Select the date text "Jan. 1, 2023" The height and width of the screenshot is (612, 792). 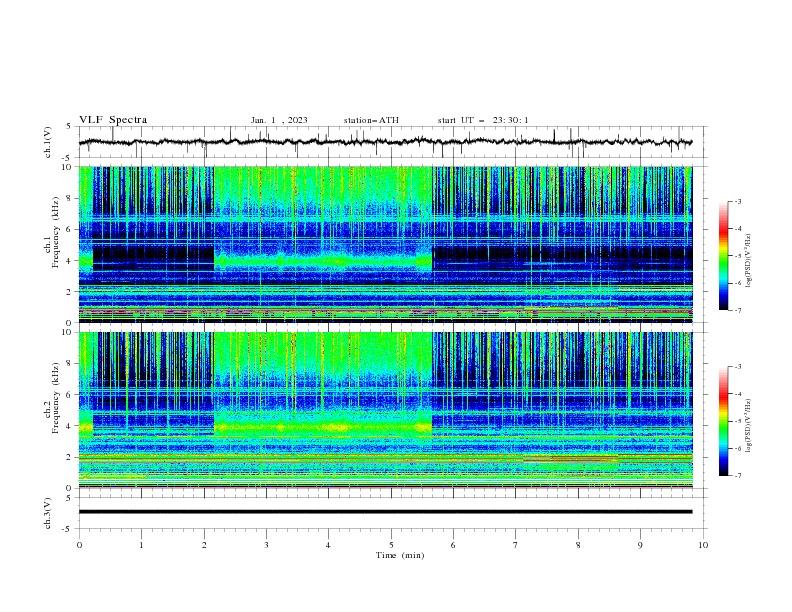click(x=279, y=120)
